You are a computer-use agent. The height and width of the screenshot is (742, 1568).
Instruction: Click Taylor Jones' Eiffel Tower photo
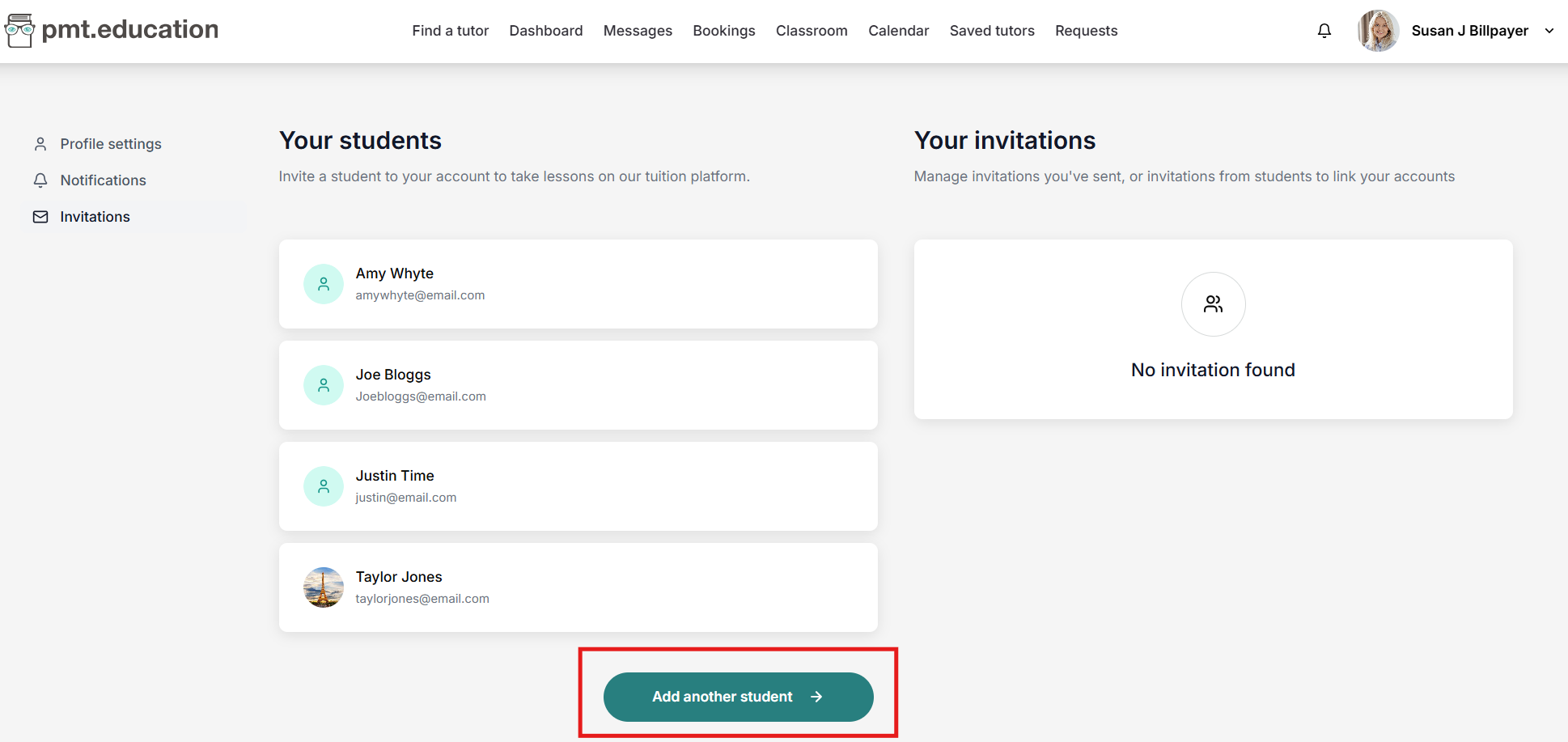pyautogui.click(x=324, y=587)
